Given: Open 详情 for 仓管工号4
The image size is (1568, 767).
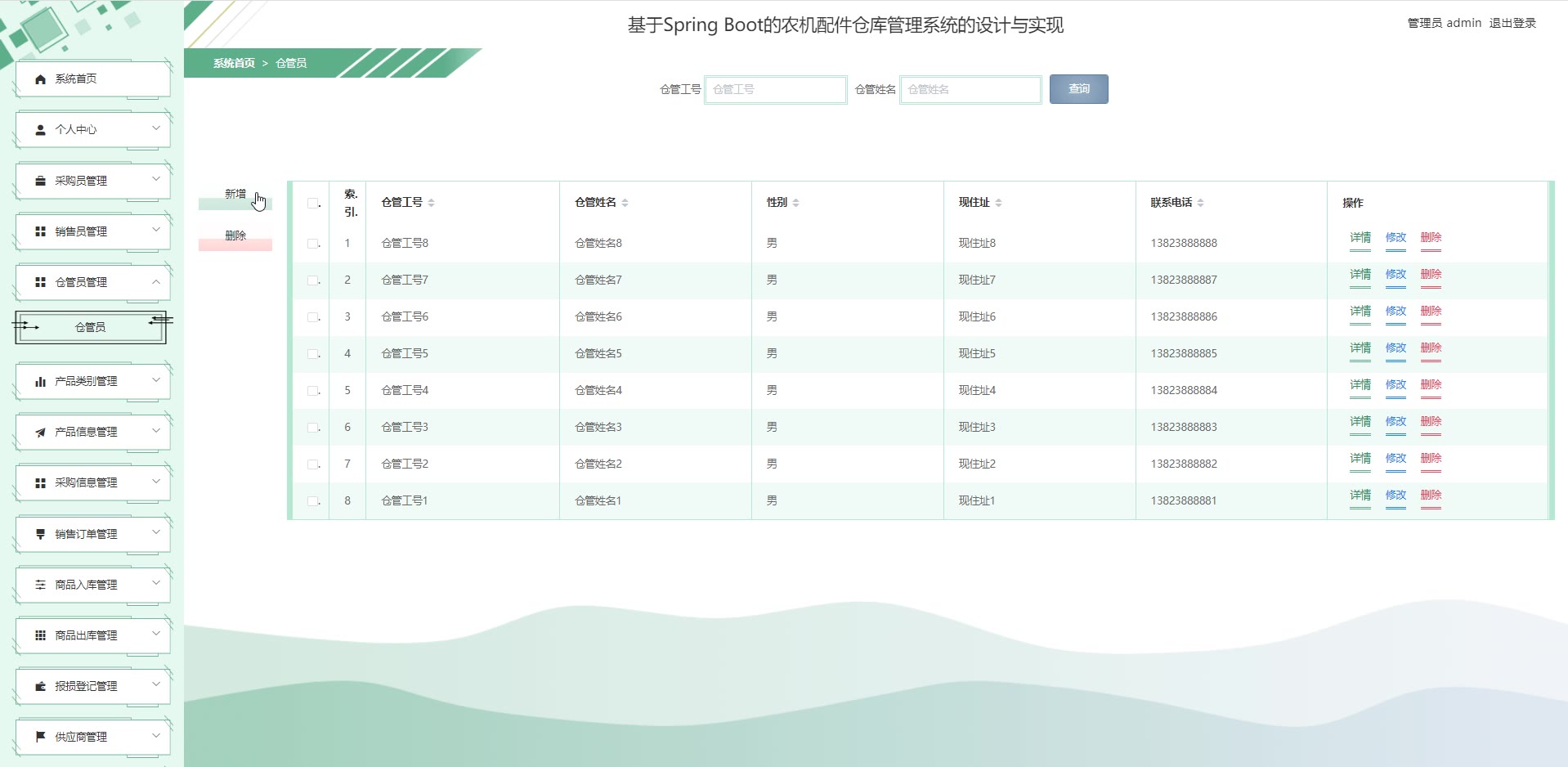Looking at the screenshot, I should click(x=1360, y=385).
